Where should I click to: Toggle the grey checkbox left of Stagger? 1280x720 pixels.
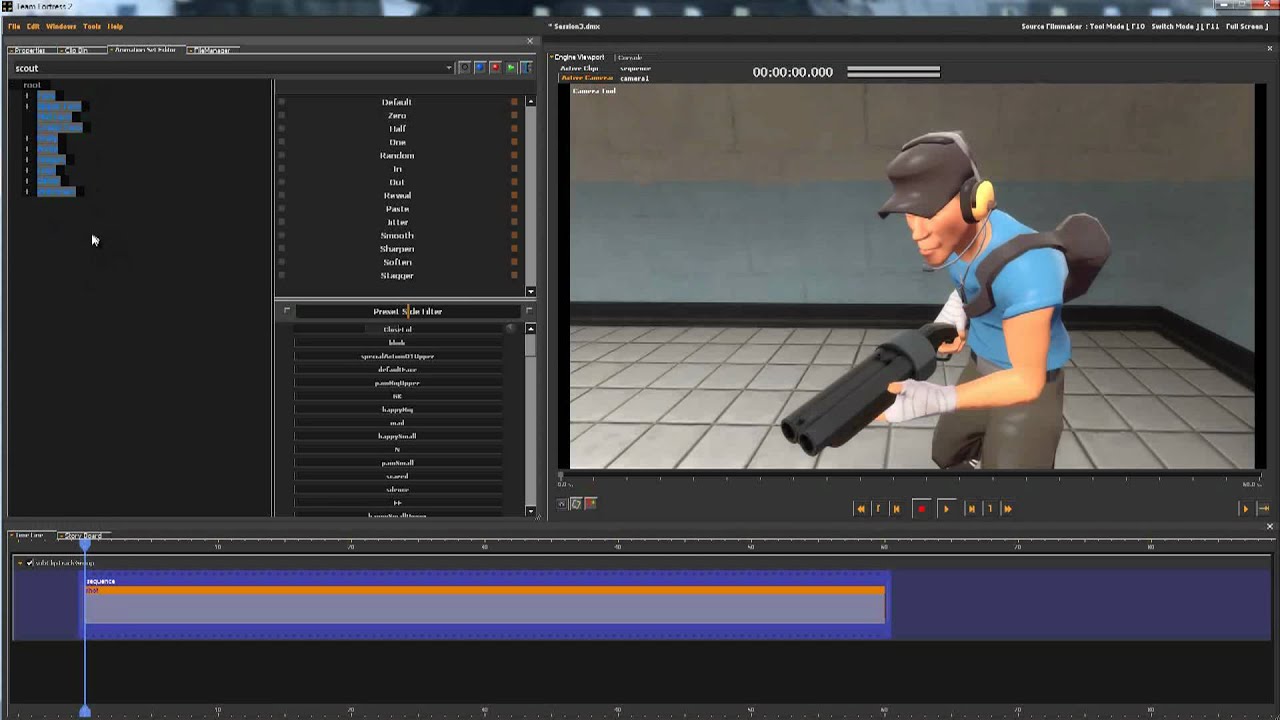pyautogui.click(x=281, y=275)
